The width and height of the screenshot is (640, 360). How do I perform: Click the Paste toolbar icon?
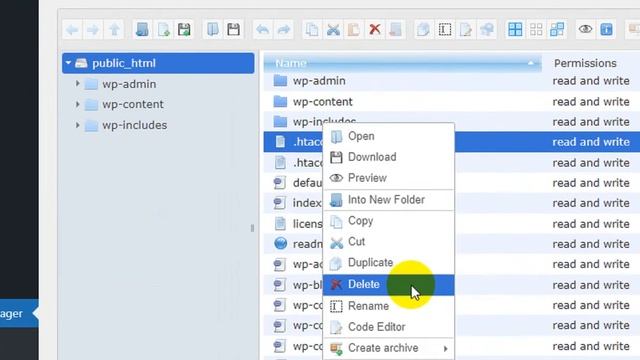coord(354,29)
